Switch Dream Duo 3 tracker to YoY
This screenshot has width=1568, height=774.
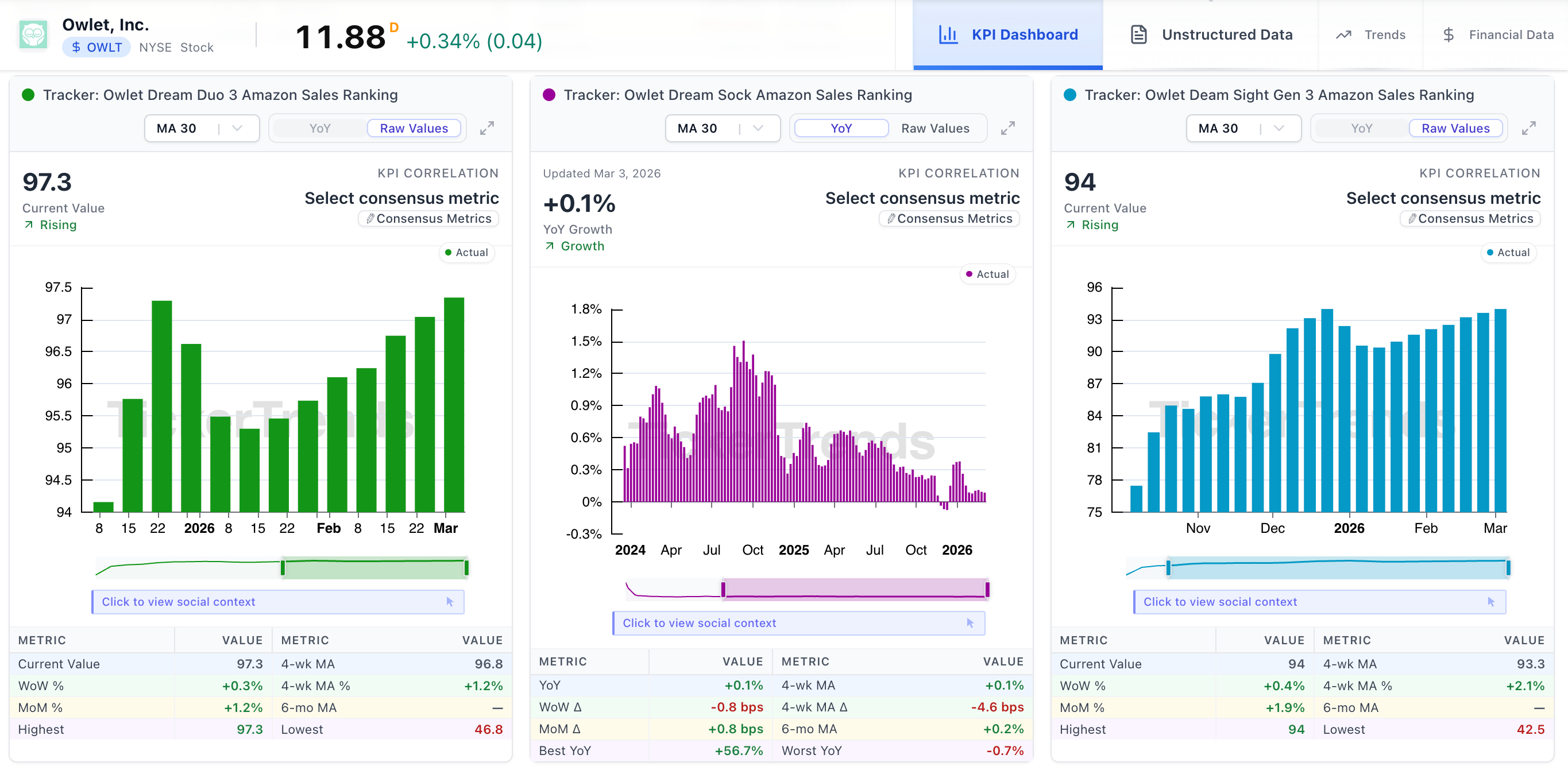coord(319,129)
